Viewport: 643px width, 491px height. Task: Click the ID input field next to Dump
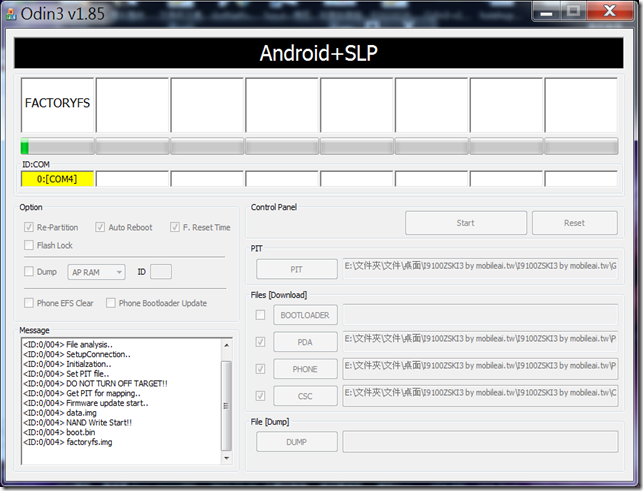point(161,272)
